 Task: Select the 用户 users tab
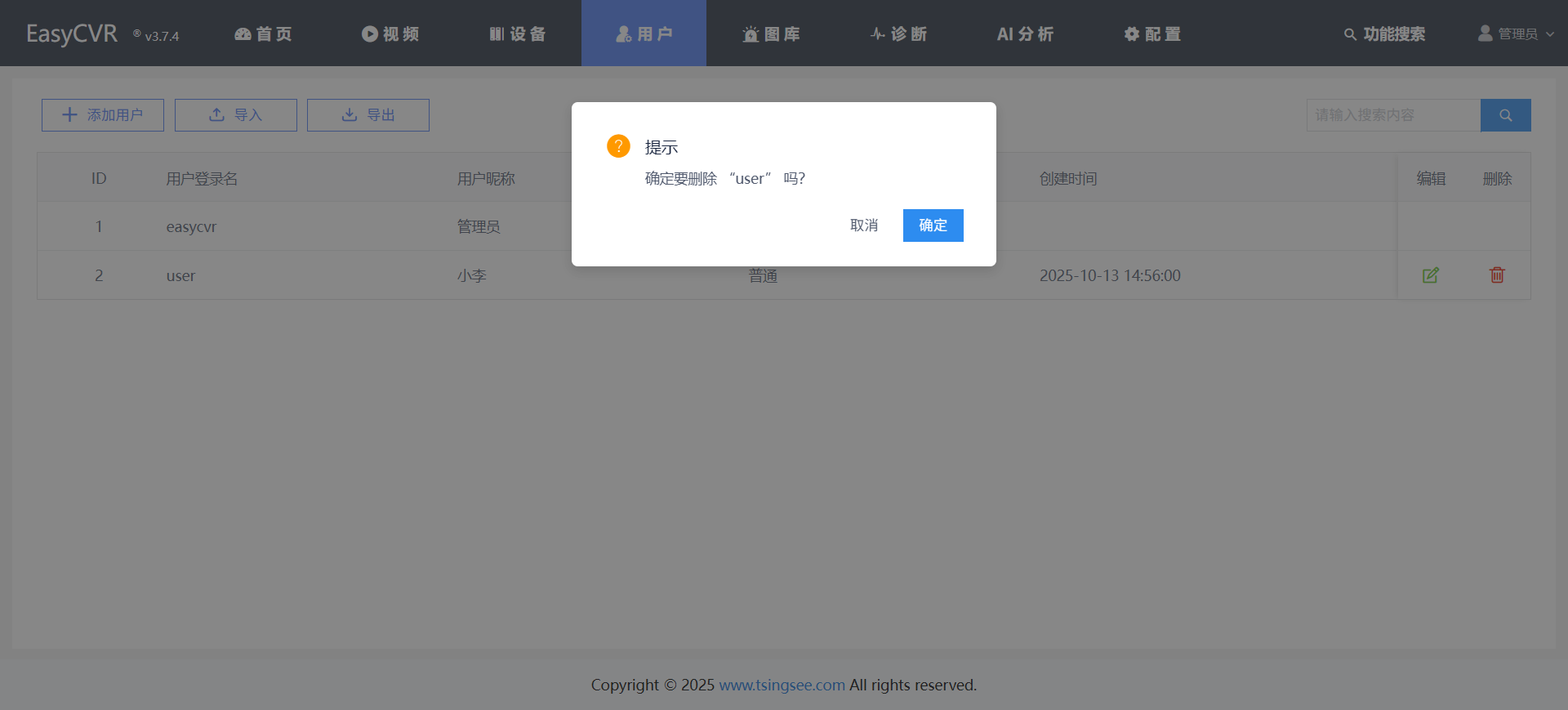(x=644, y=33)
